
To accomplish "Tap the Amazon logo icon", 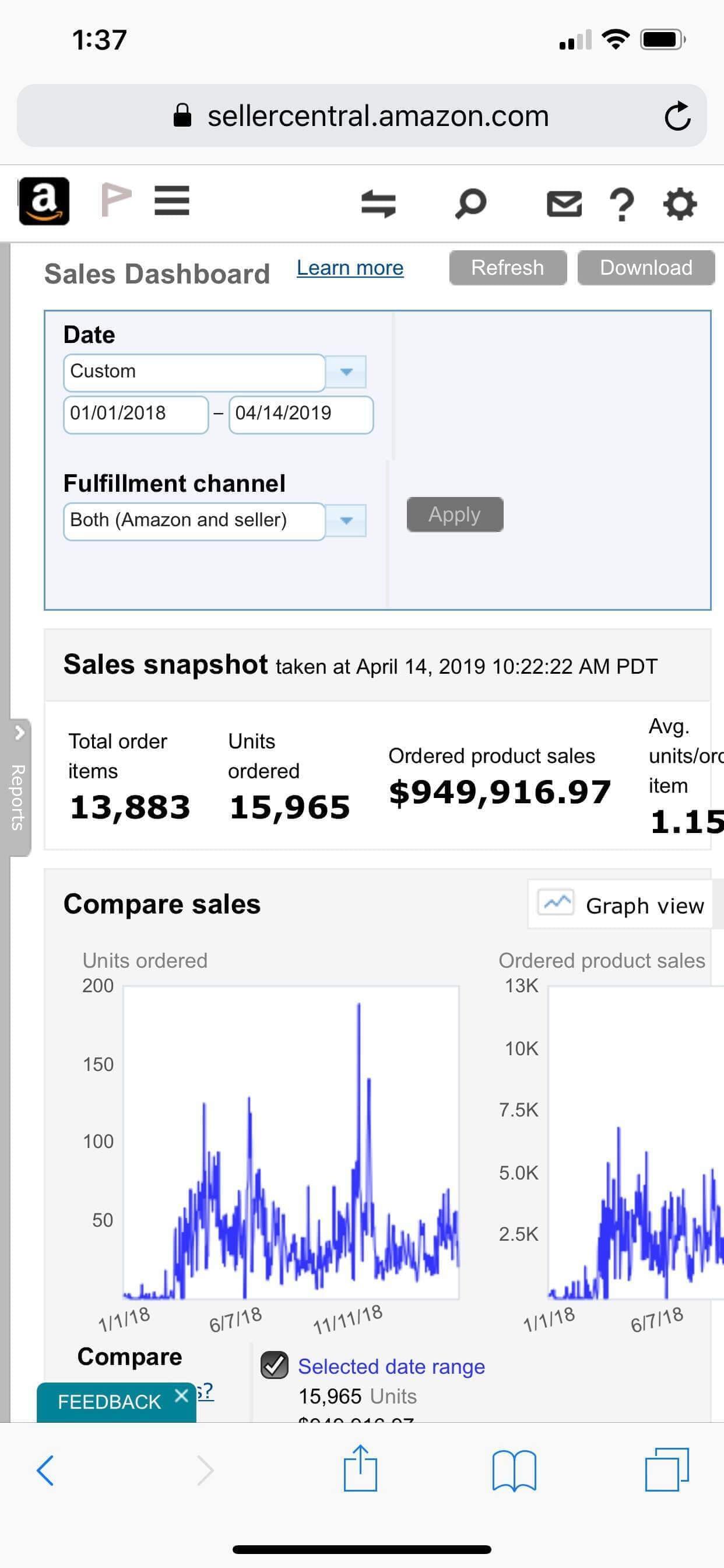I will 44,201.
